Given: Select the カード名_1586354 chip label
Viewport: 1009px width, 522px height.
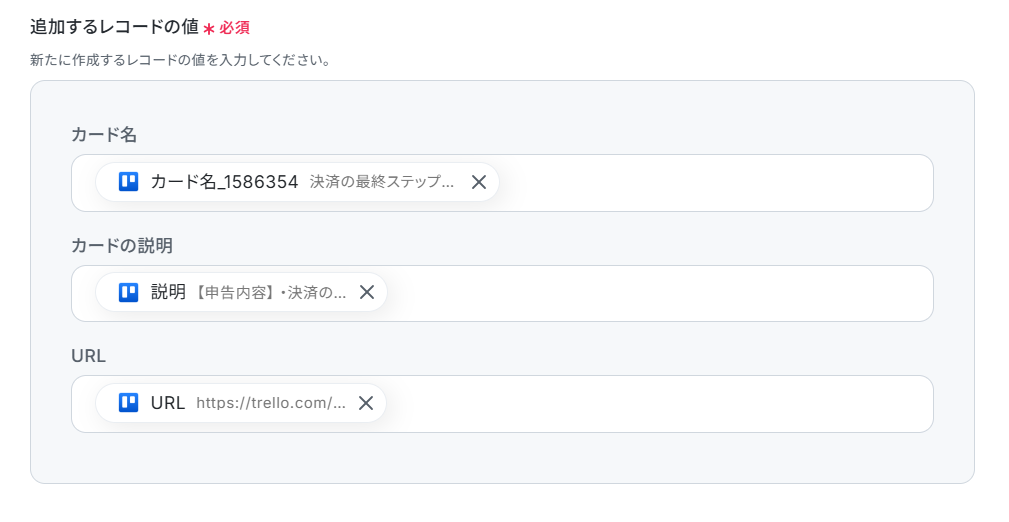Looking at the screenshot, I should 224,182.
